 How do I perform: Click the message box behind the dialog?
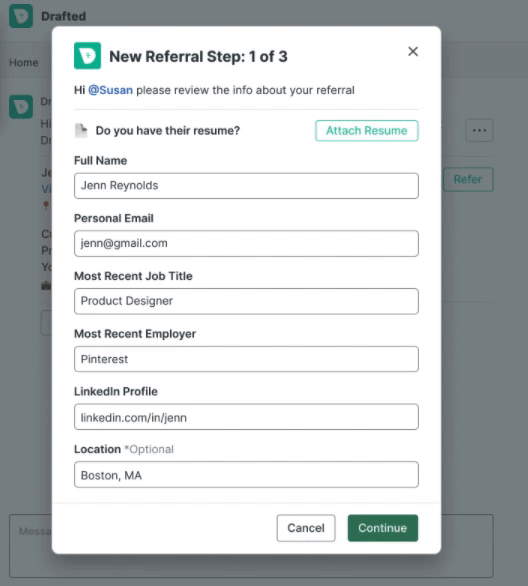pos(251,546)
